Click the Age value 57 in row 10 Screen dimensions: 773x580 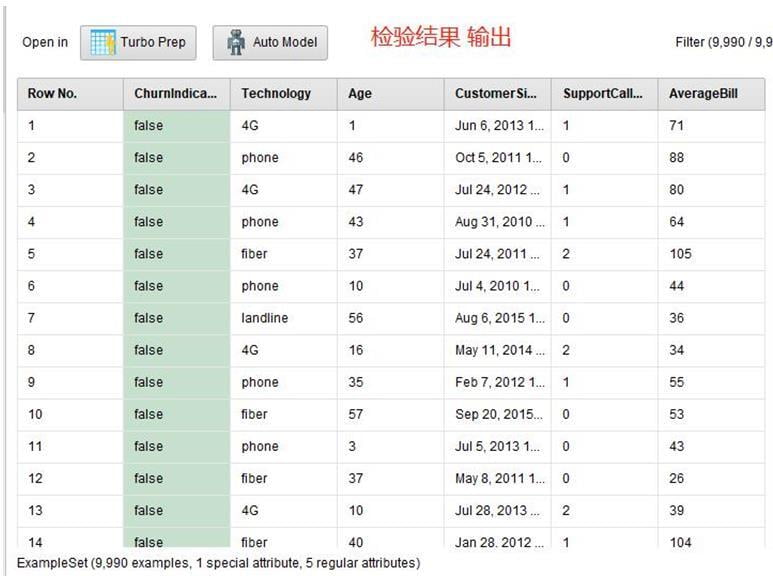coord(356,414)
